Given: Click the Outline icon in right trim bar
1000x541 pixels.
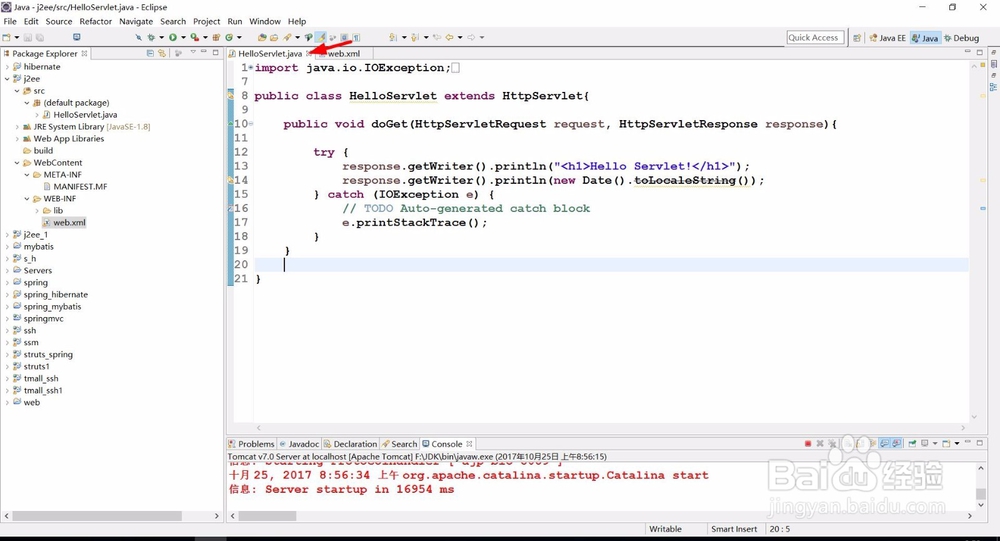Looking at the screenshot, I should 994,87.
